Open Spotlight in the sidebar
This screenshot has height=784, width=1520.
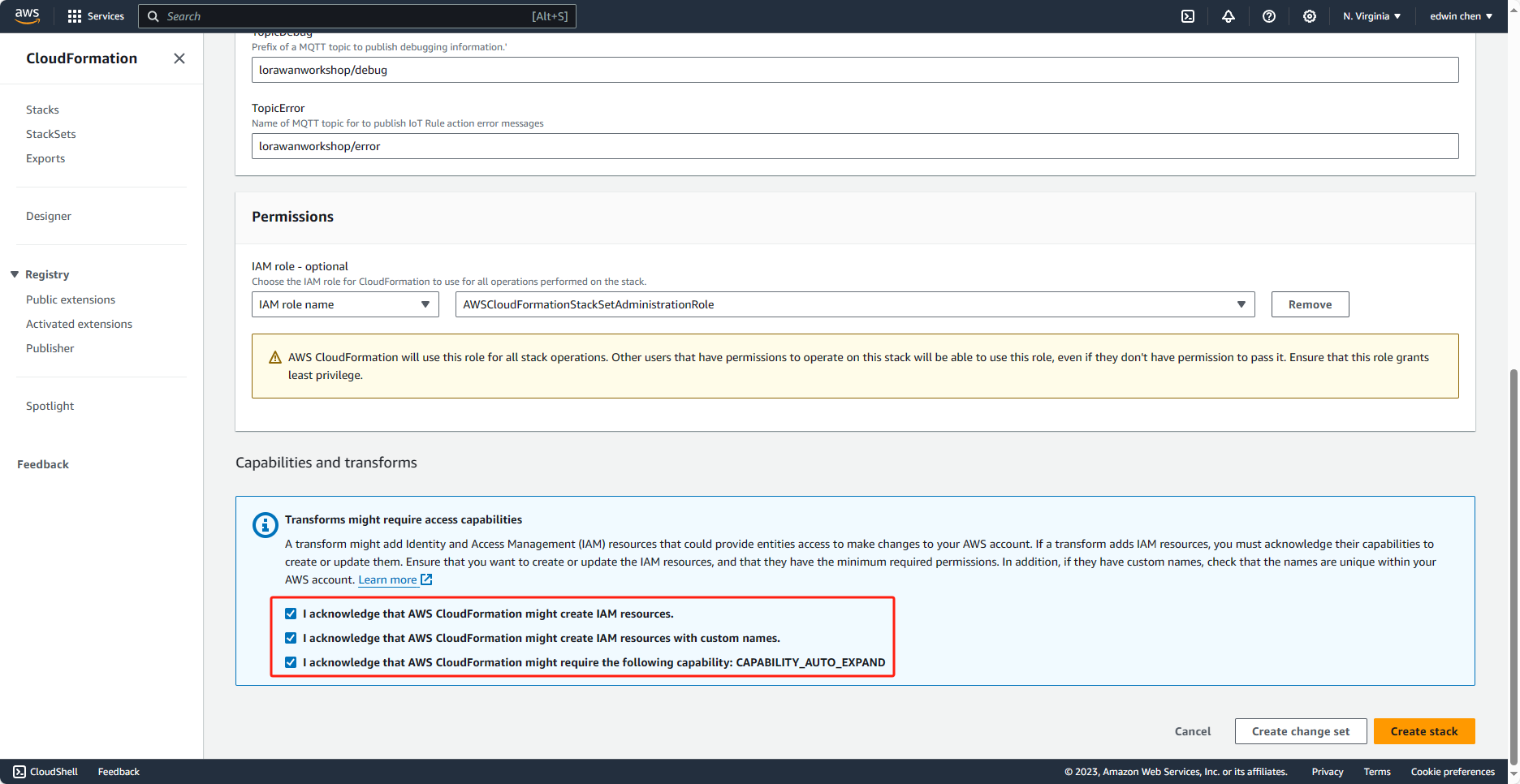point(50,406)
